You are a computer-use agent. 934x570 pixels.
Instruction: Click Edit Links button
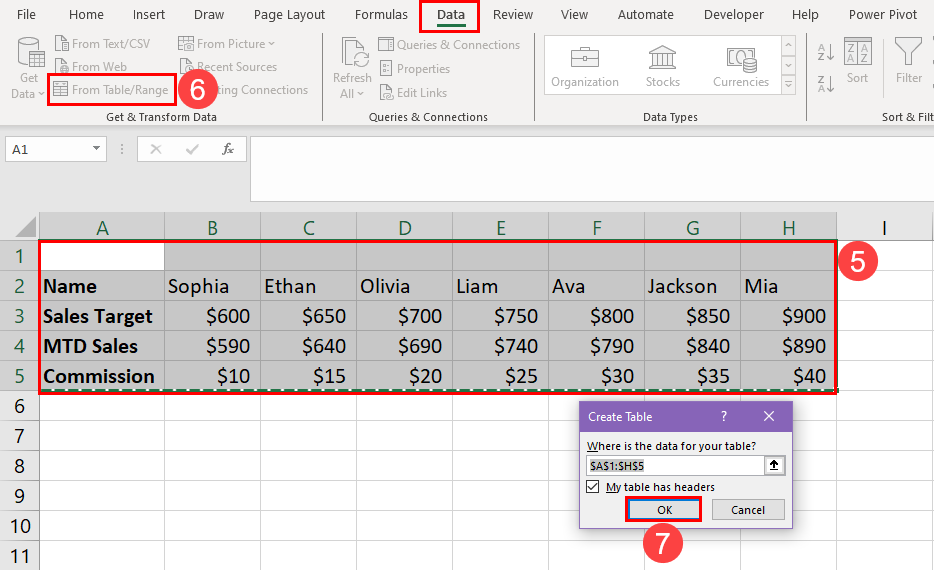(413, 93)
